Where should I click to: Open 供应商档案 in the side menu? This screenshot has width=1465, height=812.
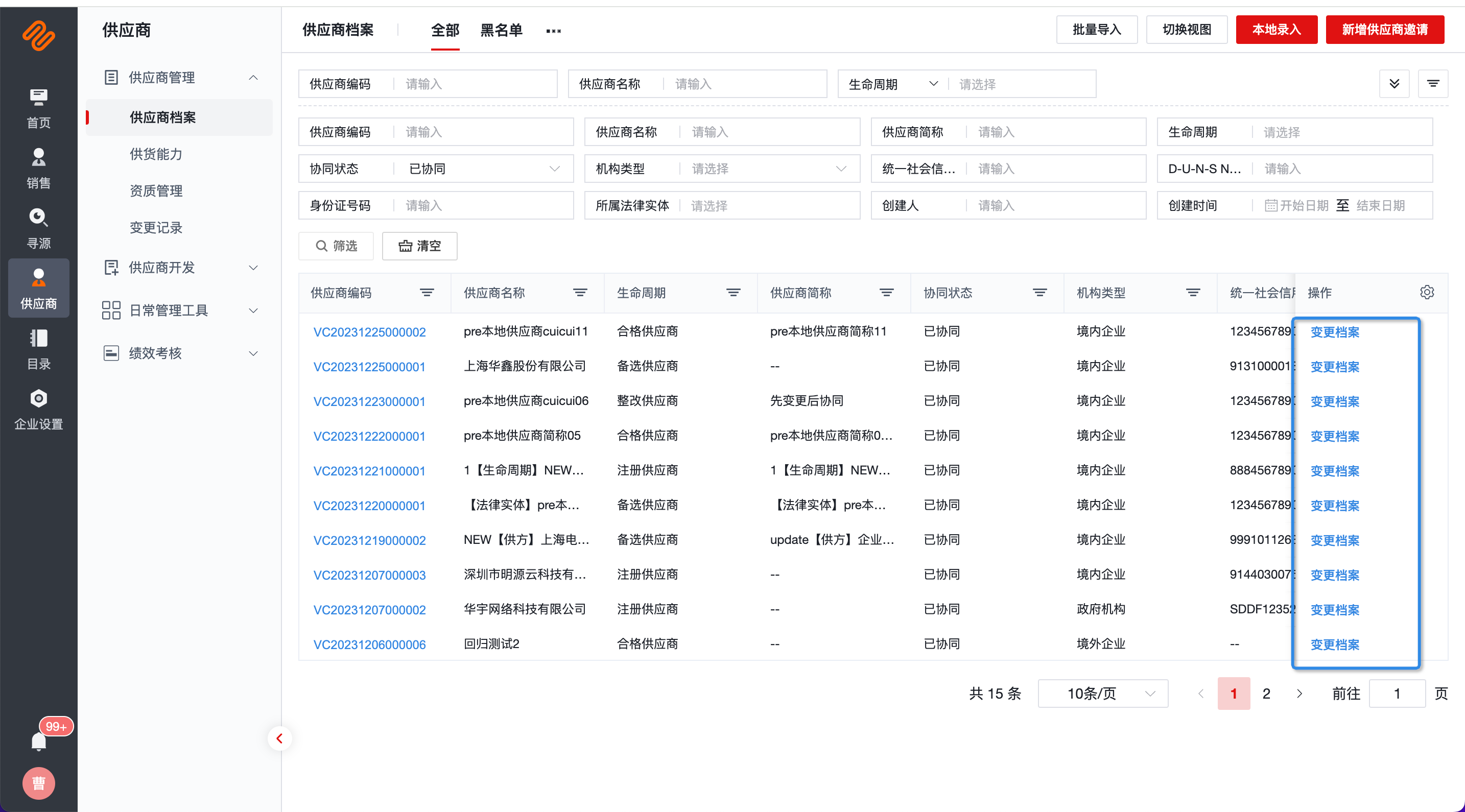179,117
